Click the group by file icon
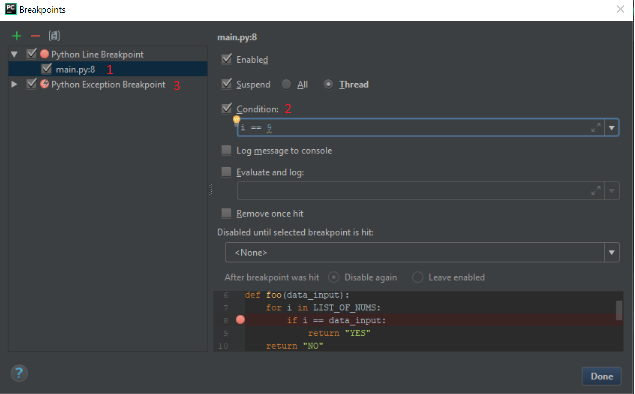The width and height of the screenshot is (635, 394). click(x=54, y=36)
